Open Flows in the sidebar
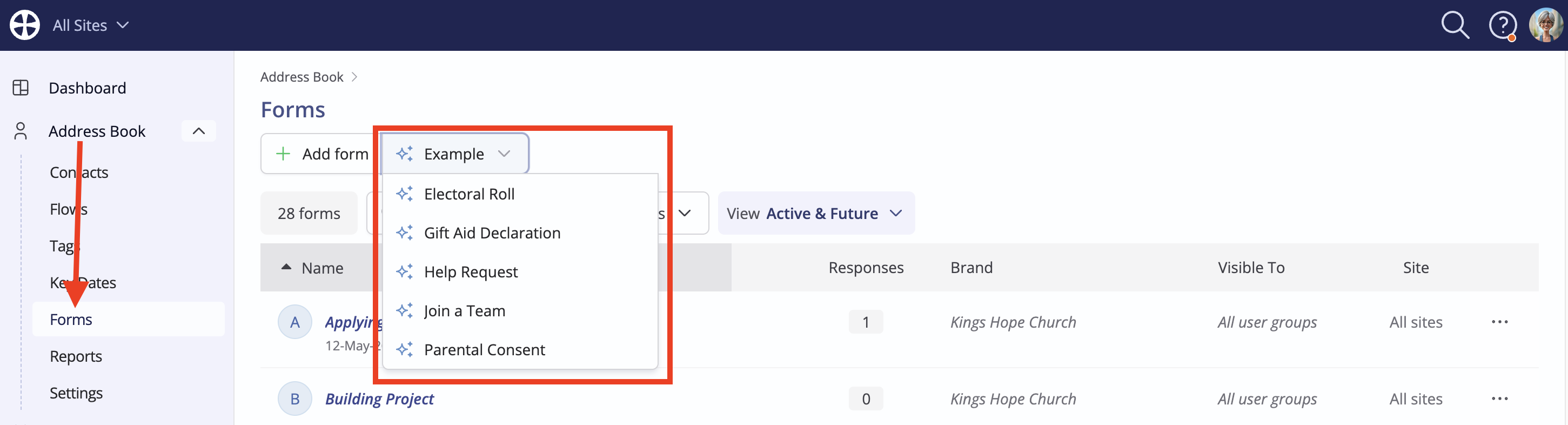The height and width of the screenshot is (425, 1568). [69, 209]
